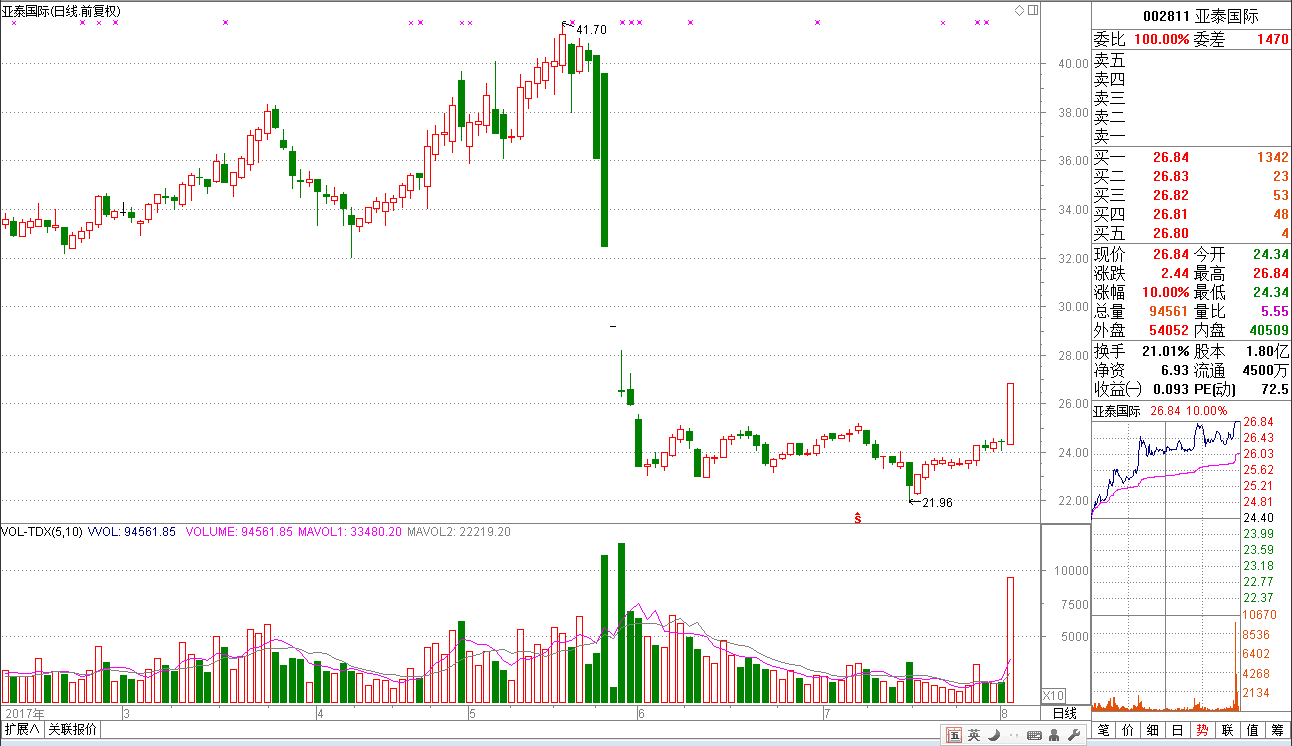Click the 21.96 low price label
The height and width of the screenshot is (746, 1292).
[937, 503]
